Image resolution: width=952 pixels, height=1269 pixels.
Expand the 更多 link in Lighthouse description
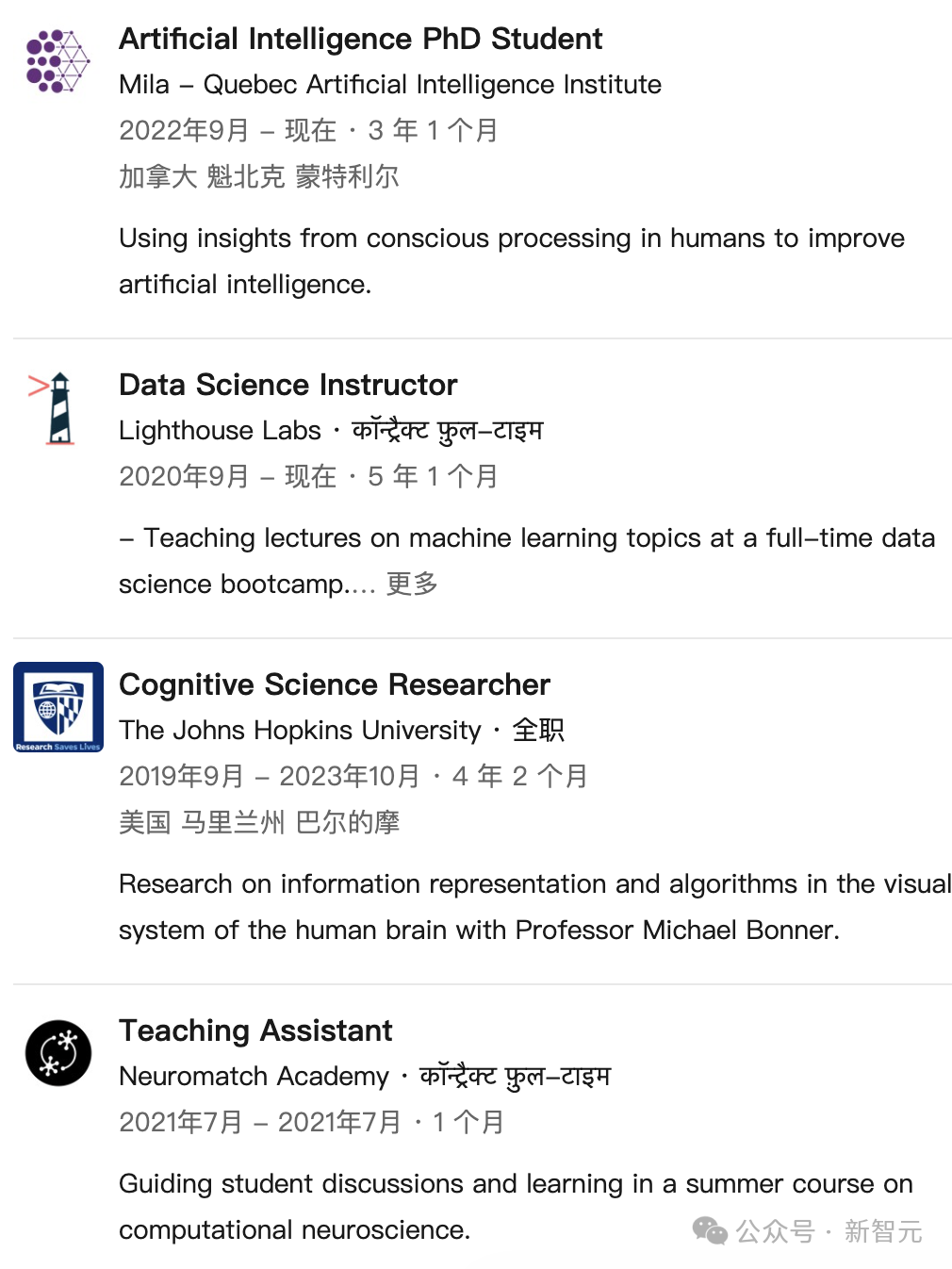(x=412, y=585)
